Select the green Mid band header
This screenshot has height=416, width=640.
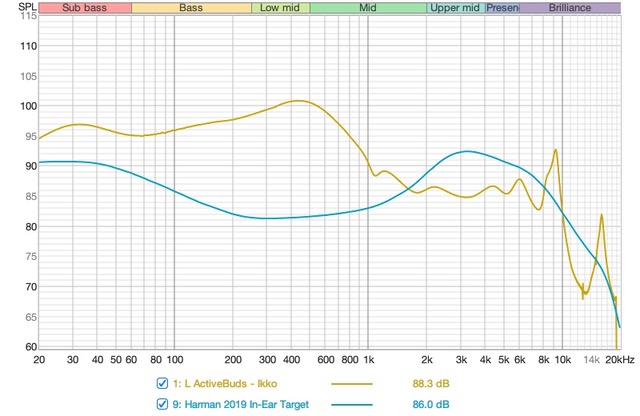point(367,8)
